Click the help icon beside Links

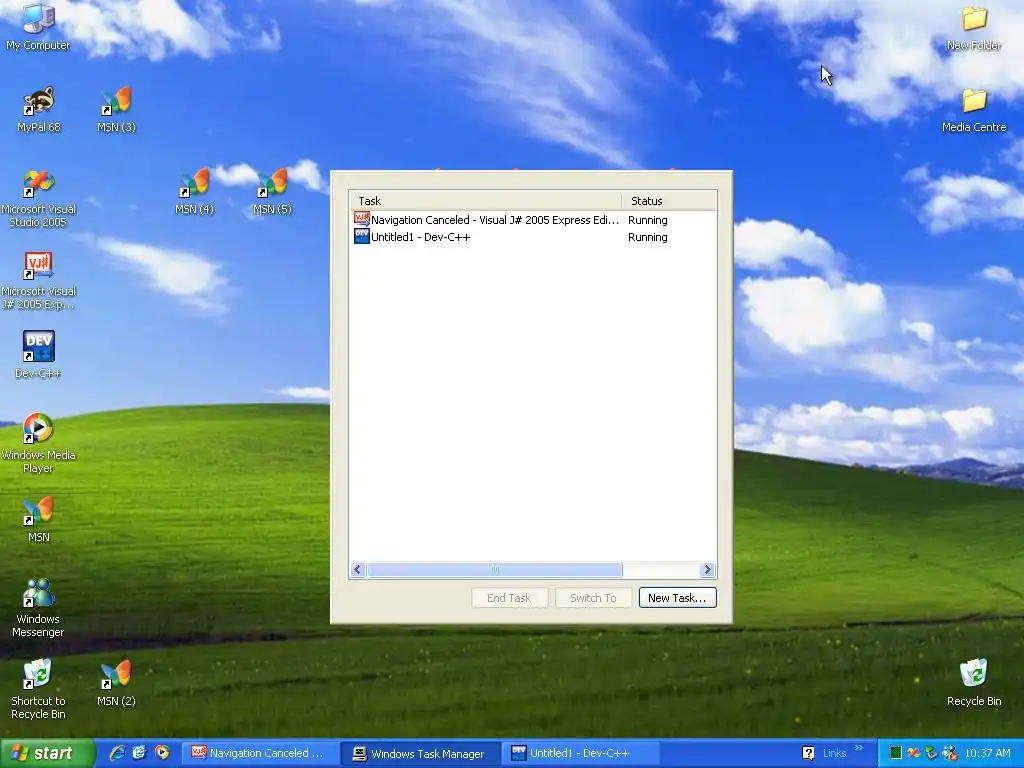coord(808,753)
